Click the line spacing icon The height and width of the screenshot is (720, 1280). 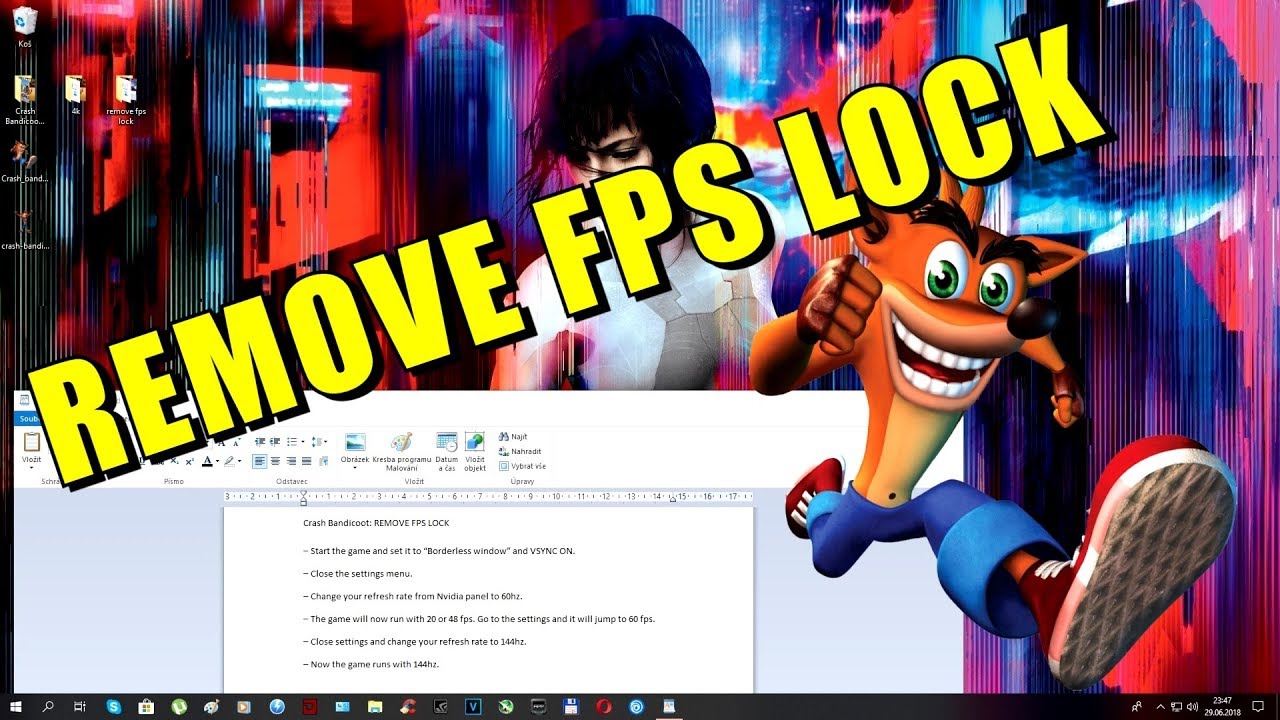316,441
